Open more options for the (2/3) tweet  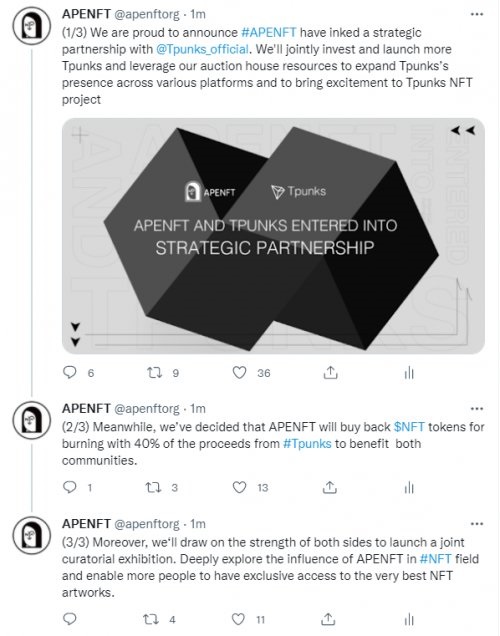tap(476, 408)
